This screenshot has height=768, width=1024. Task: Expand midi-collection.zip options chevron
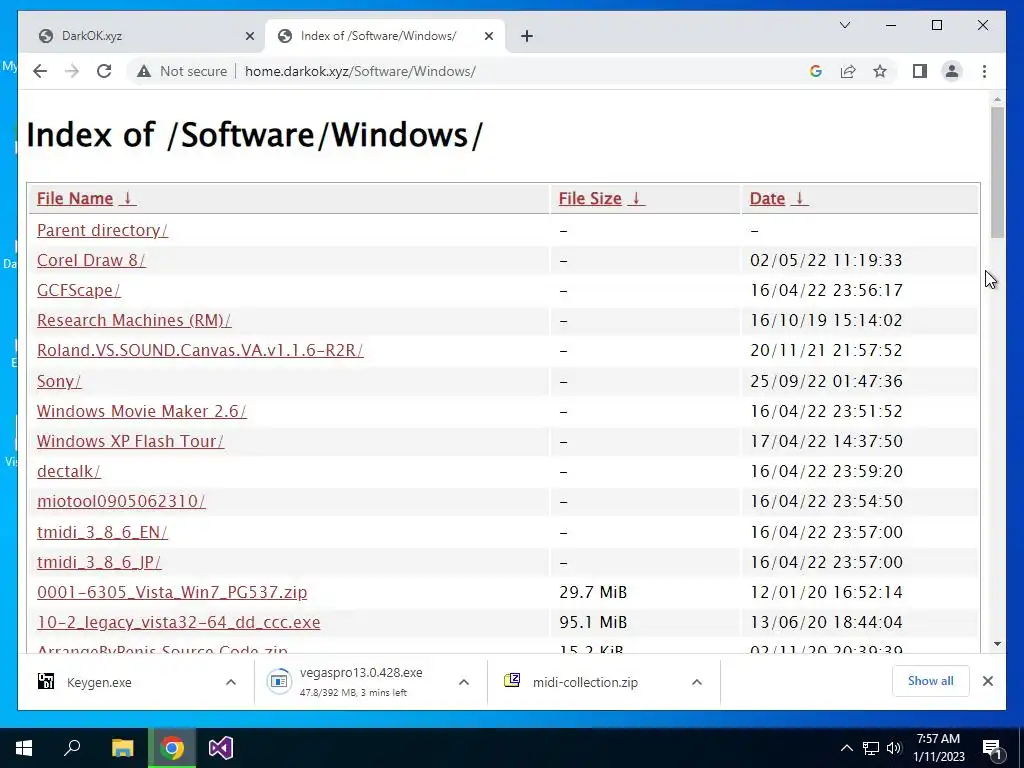coord(697,682)
